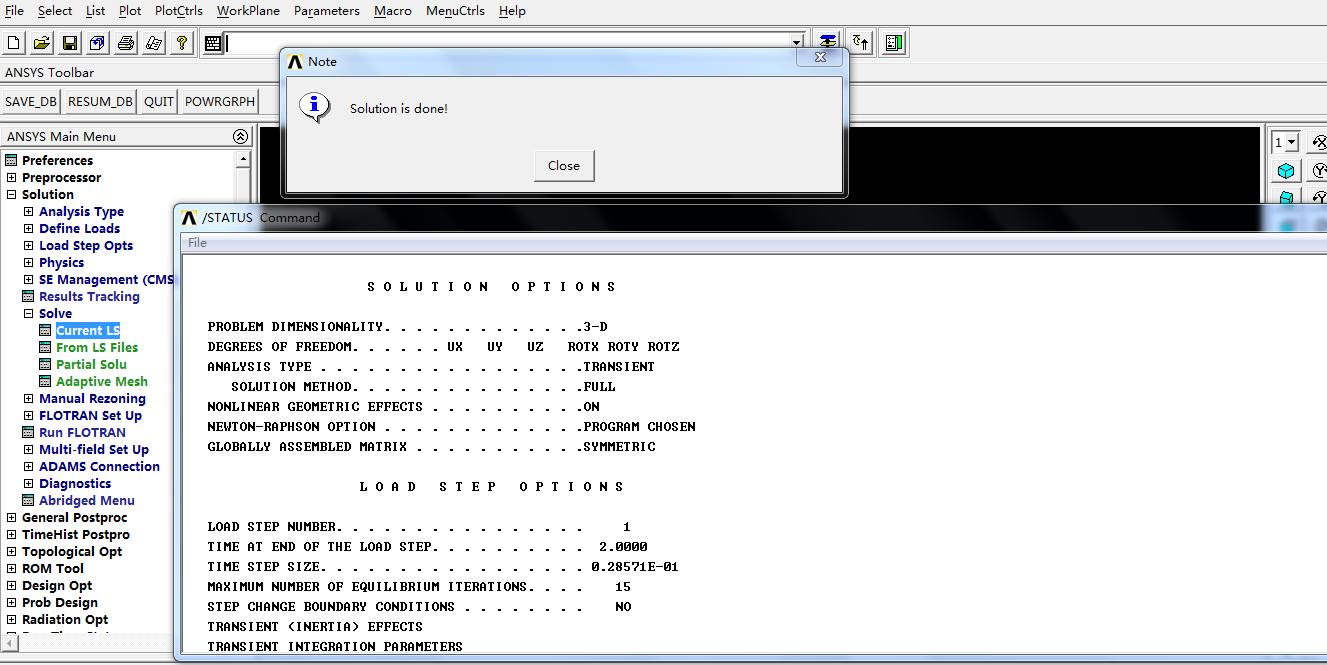This screenshot has height=665, width=1327.
Task: Open the Parameters menu
Action: (326, 10)
